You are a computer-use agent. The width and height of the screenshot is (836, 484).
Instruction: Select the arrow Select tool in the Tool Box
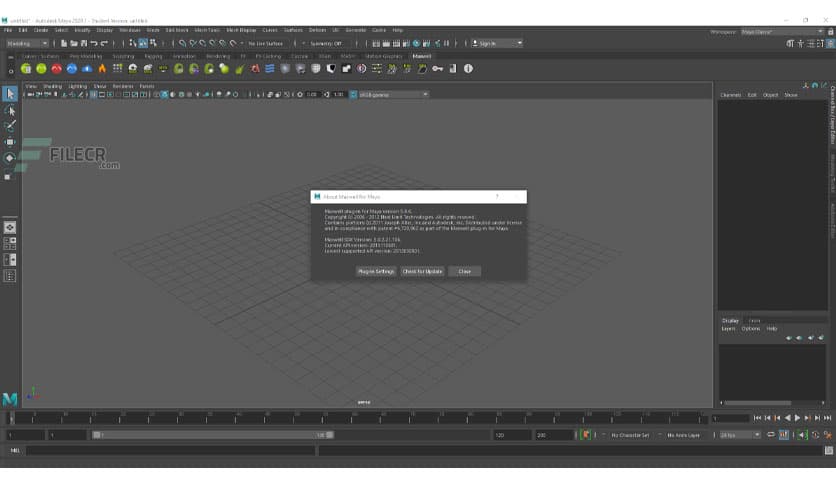click(10, 94)
